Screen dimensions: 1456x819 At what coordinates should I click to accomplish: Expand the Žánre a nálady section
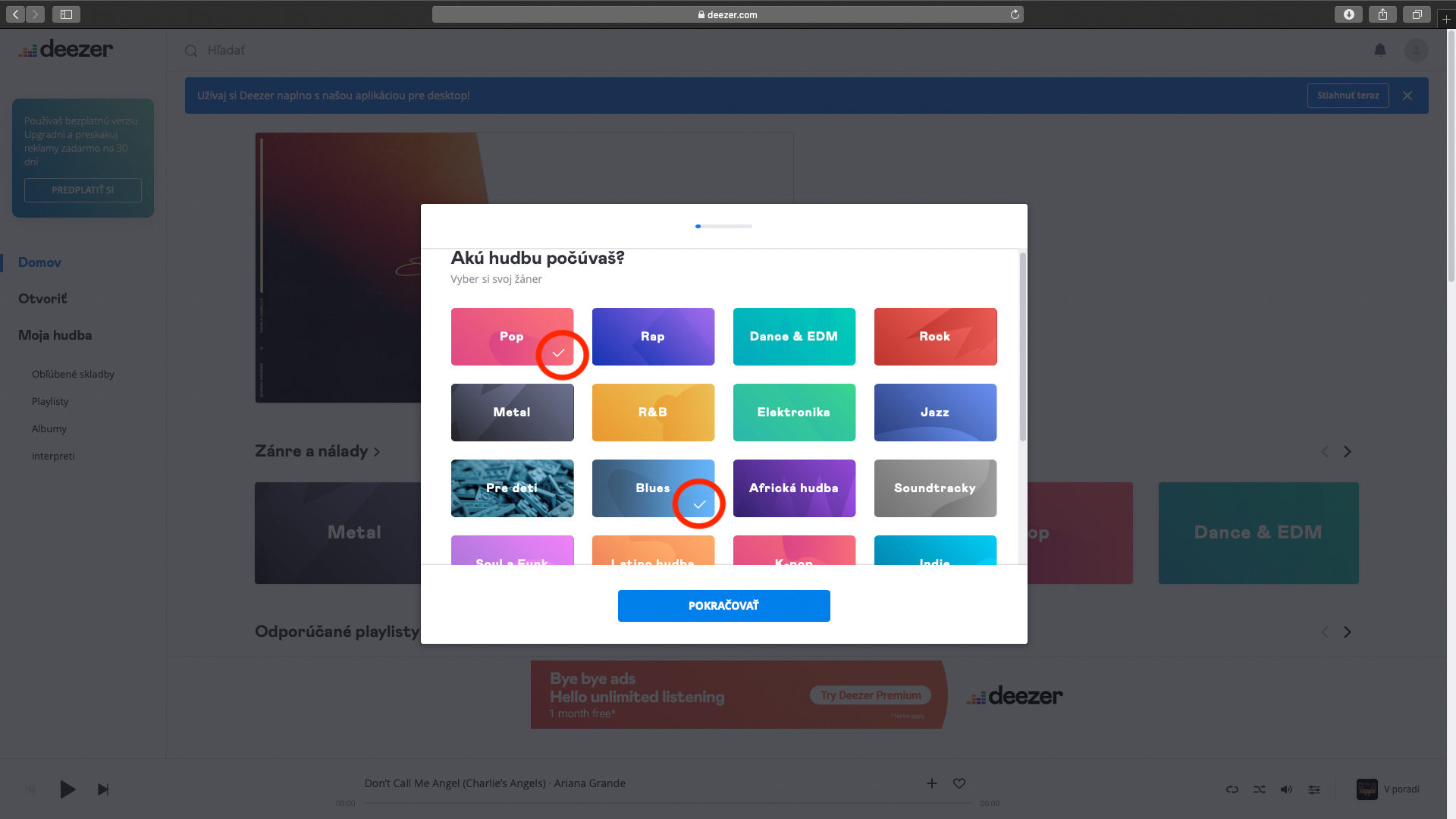[x=317, y=451]
